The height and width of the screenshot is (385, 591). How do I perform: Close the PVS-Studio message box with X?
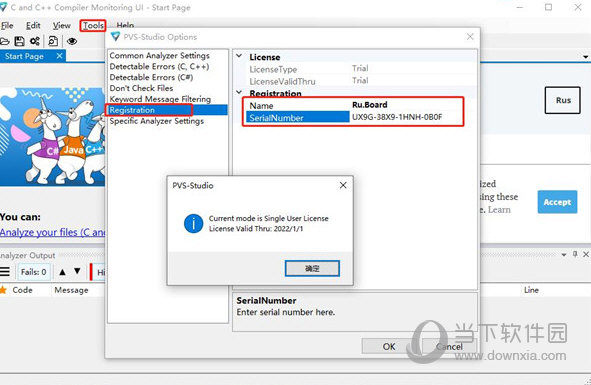(343, 185)
